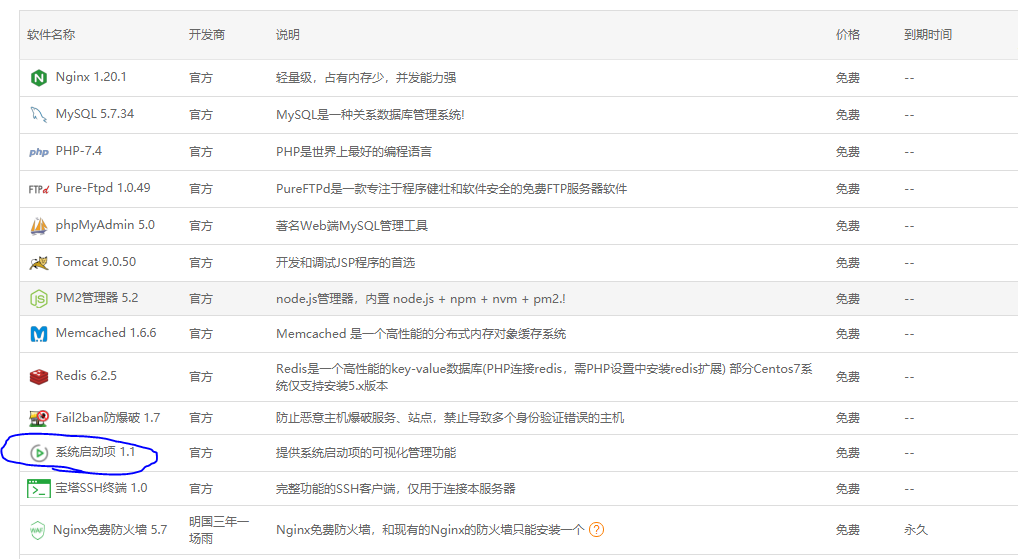
Task: Click the Nginx 1.20.1 logo icon
Action: point(39,78)
